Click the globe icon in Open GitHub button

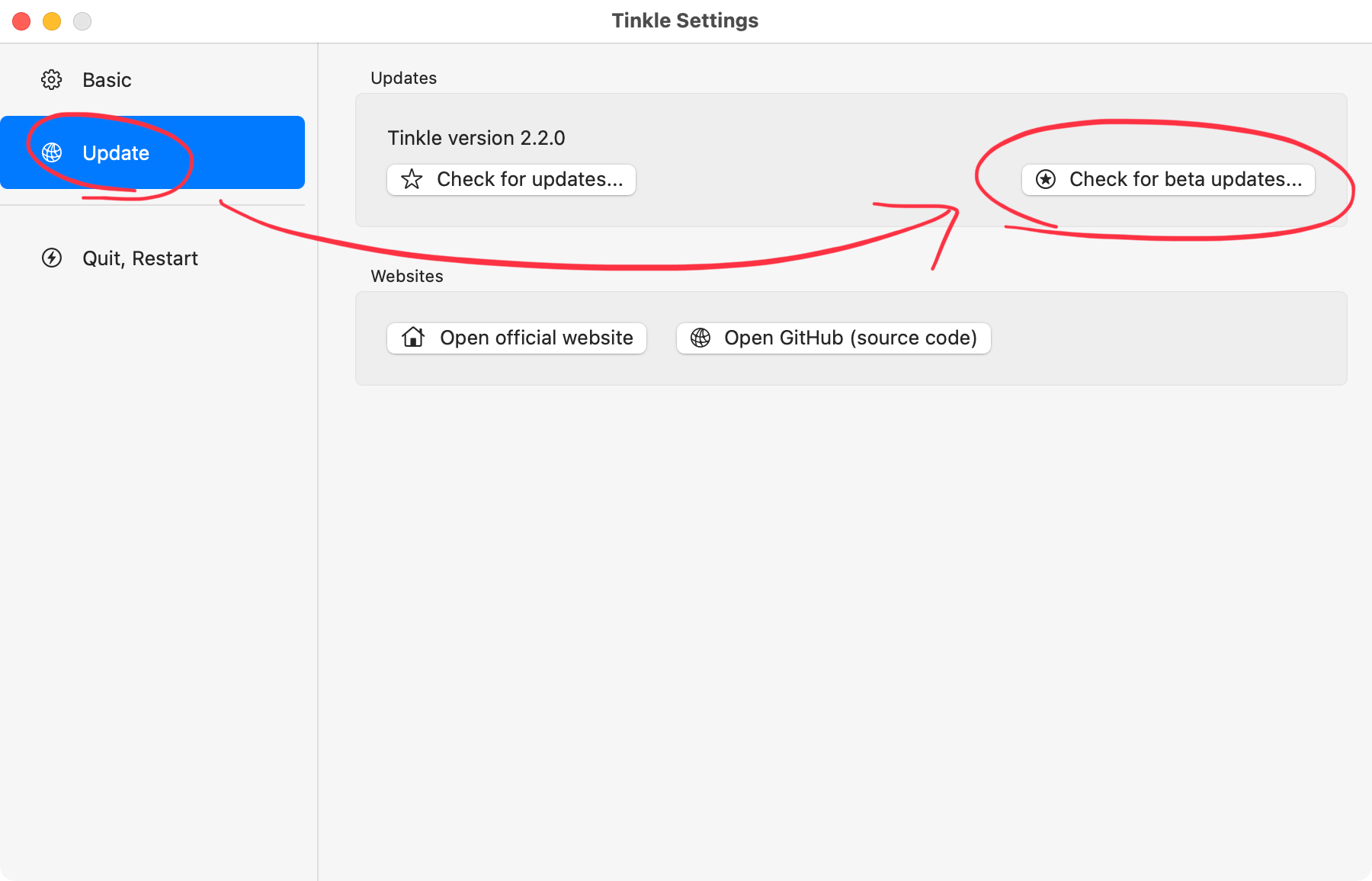point(701,338)
